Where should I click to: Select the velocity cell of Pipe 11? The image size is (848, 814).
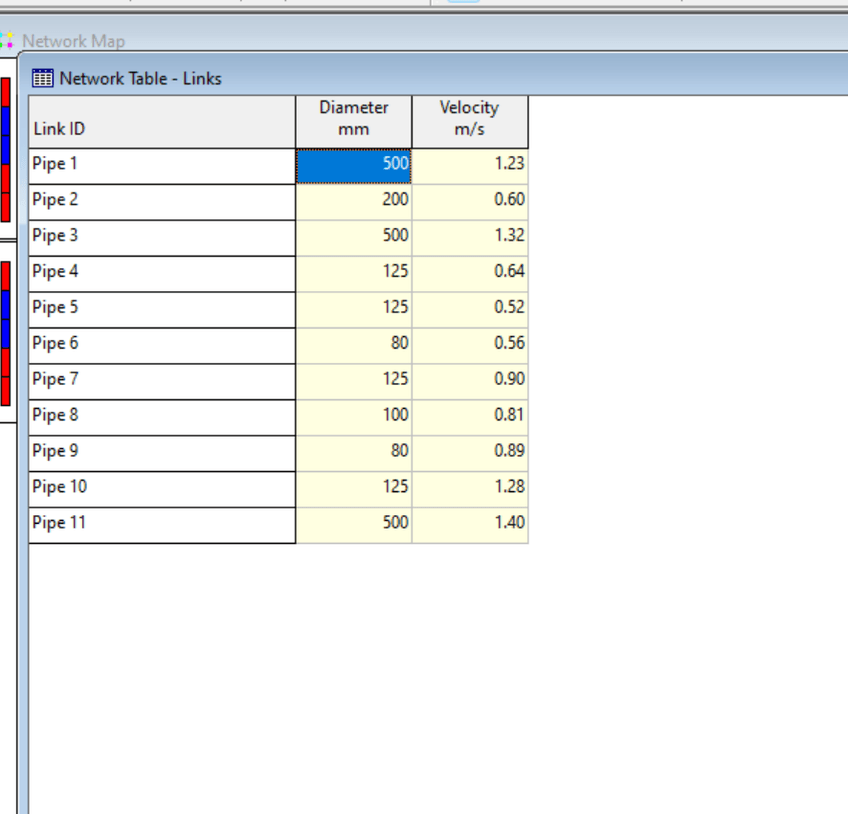click(x=469, y=524)
